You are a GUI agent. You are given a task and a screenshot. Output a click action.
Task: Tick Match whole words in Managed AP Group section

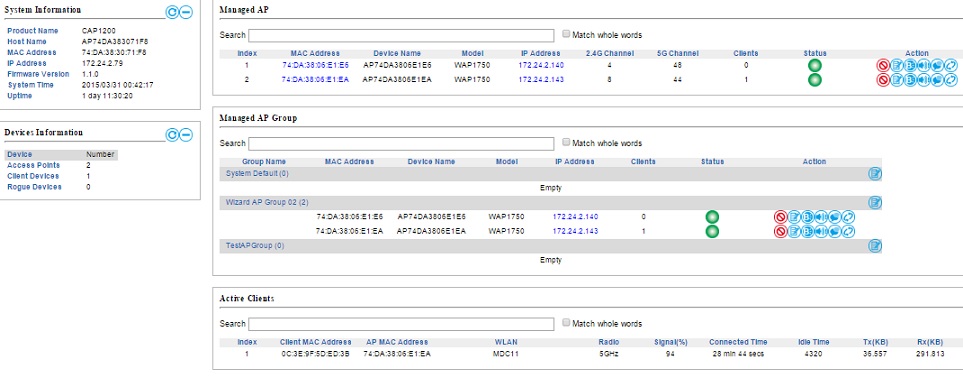point(566,143)
